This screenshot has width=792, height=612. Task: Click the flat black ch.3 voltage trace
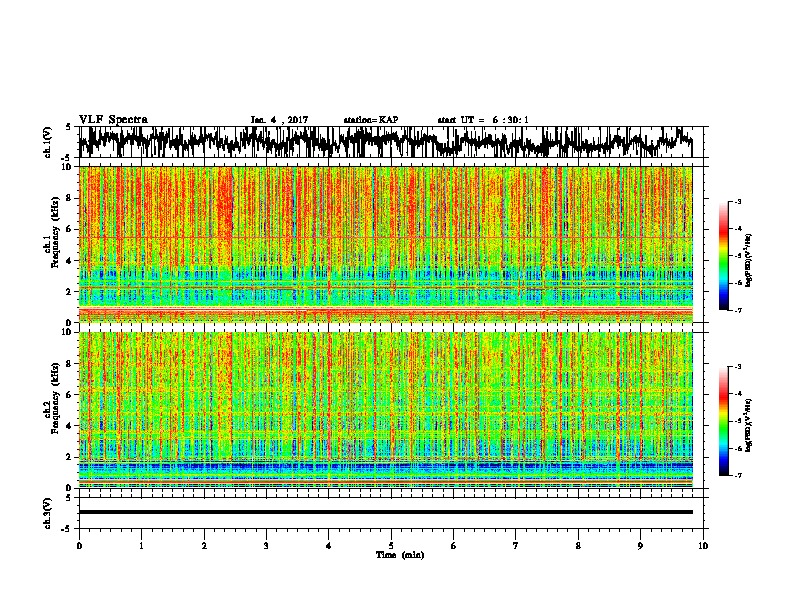(x=385, y=512)
